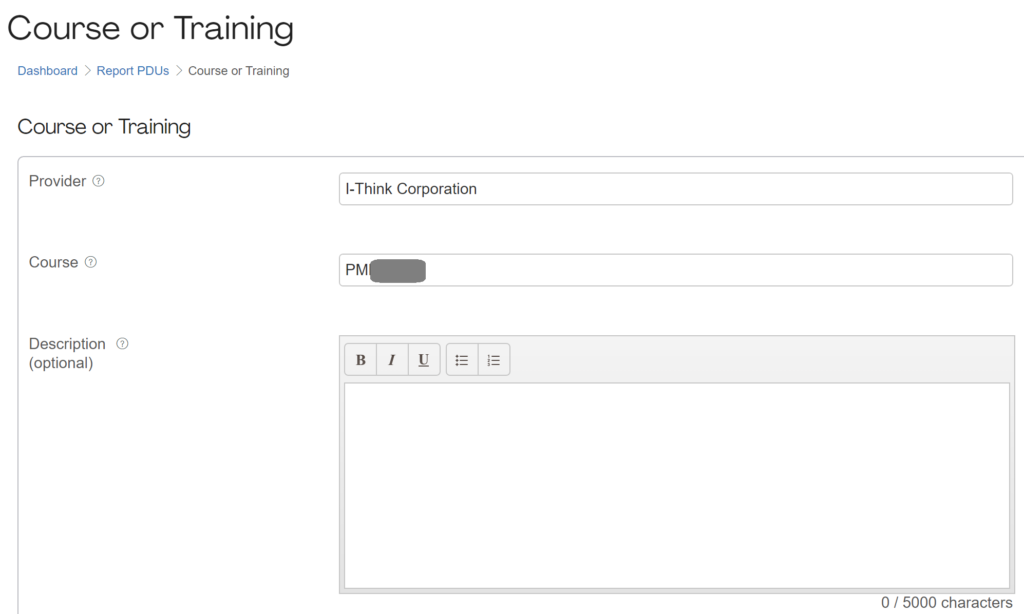The height and width of the screenshot is (614, 1024).
Task: Click the Course or Training section heading
Action: [x=104, y=126]
